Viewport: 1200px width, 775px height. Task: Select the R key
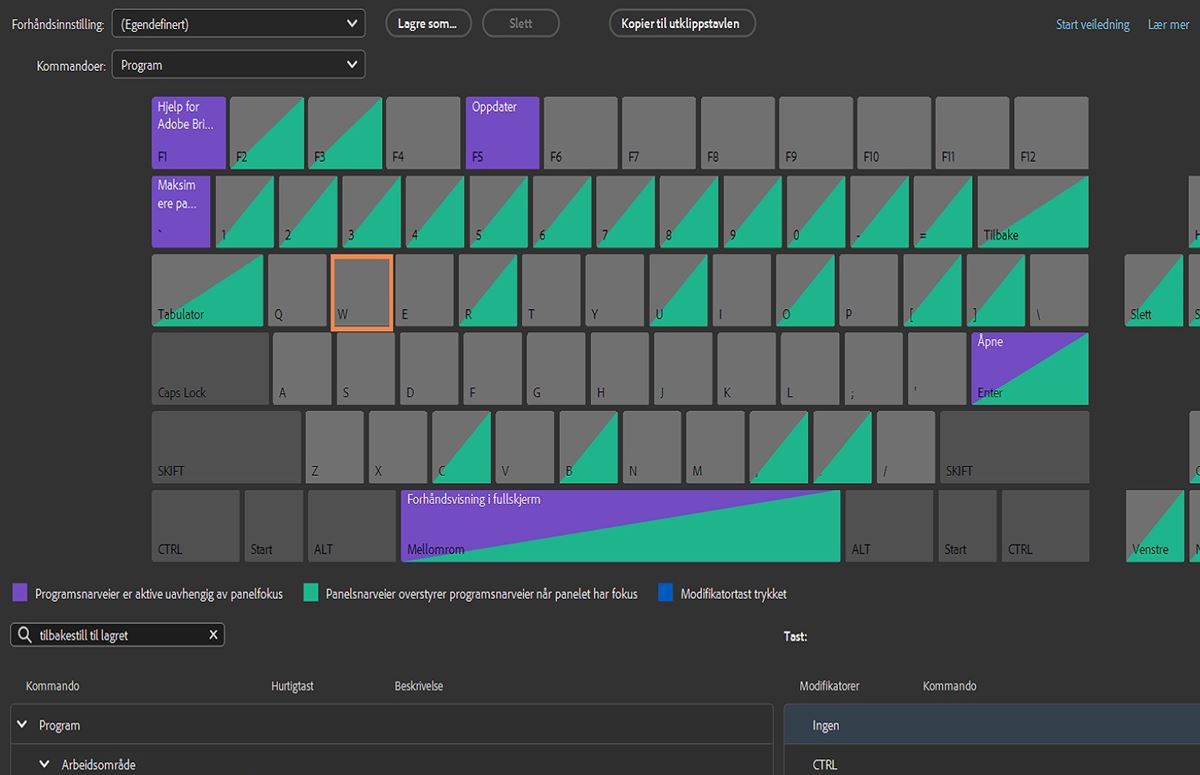(488, 290)
